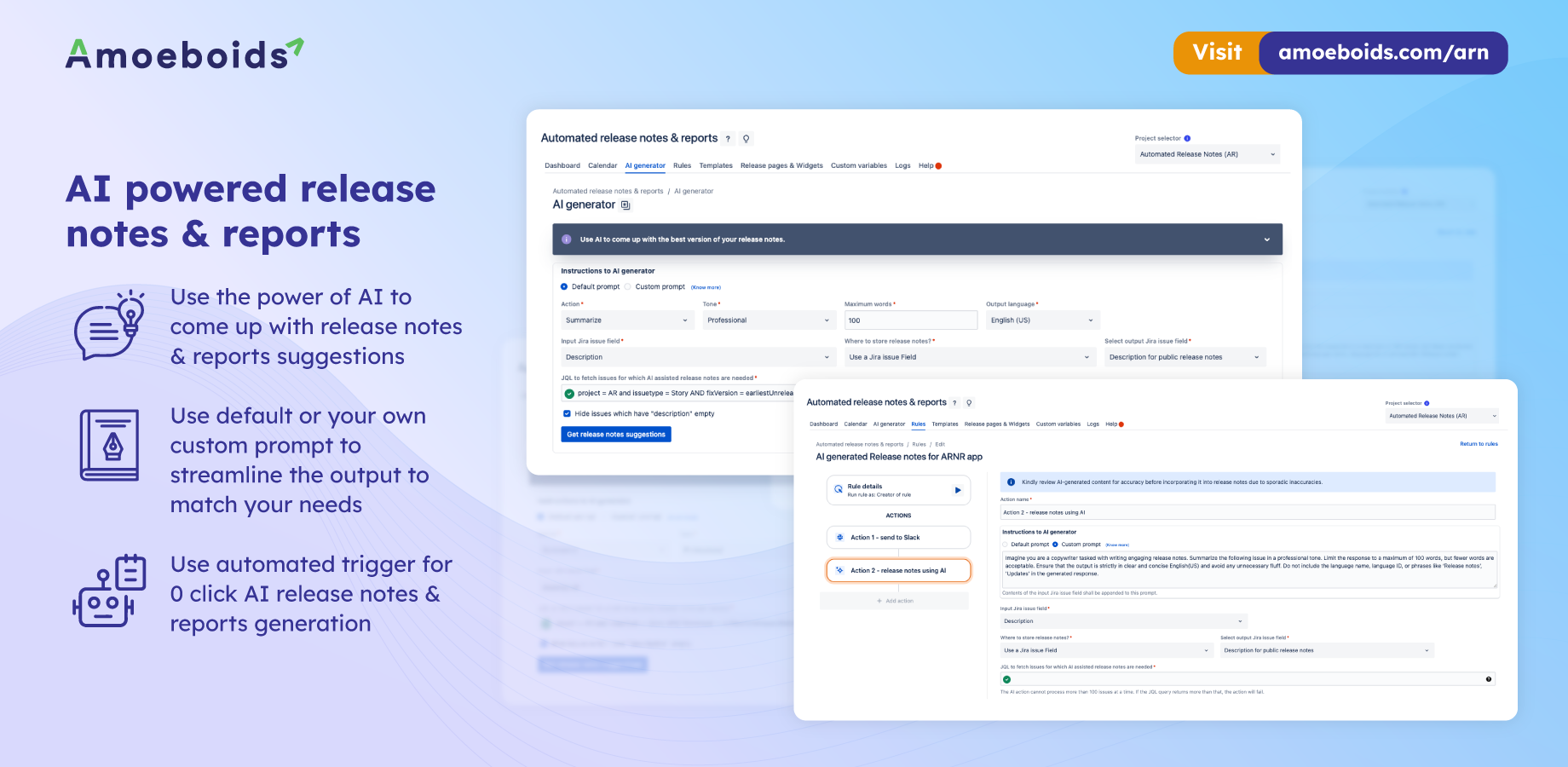Click the play arrow on the Rule details card

tap(958, 490)
